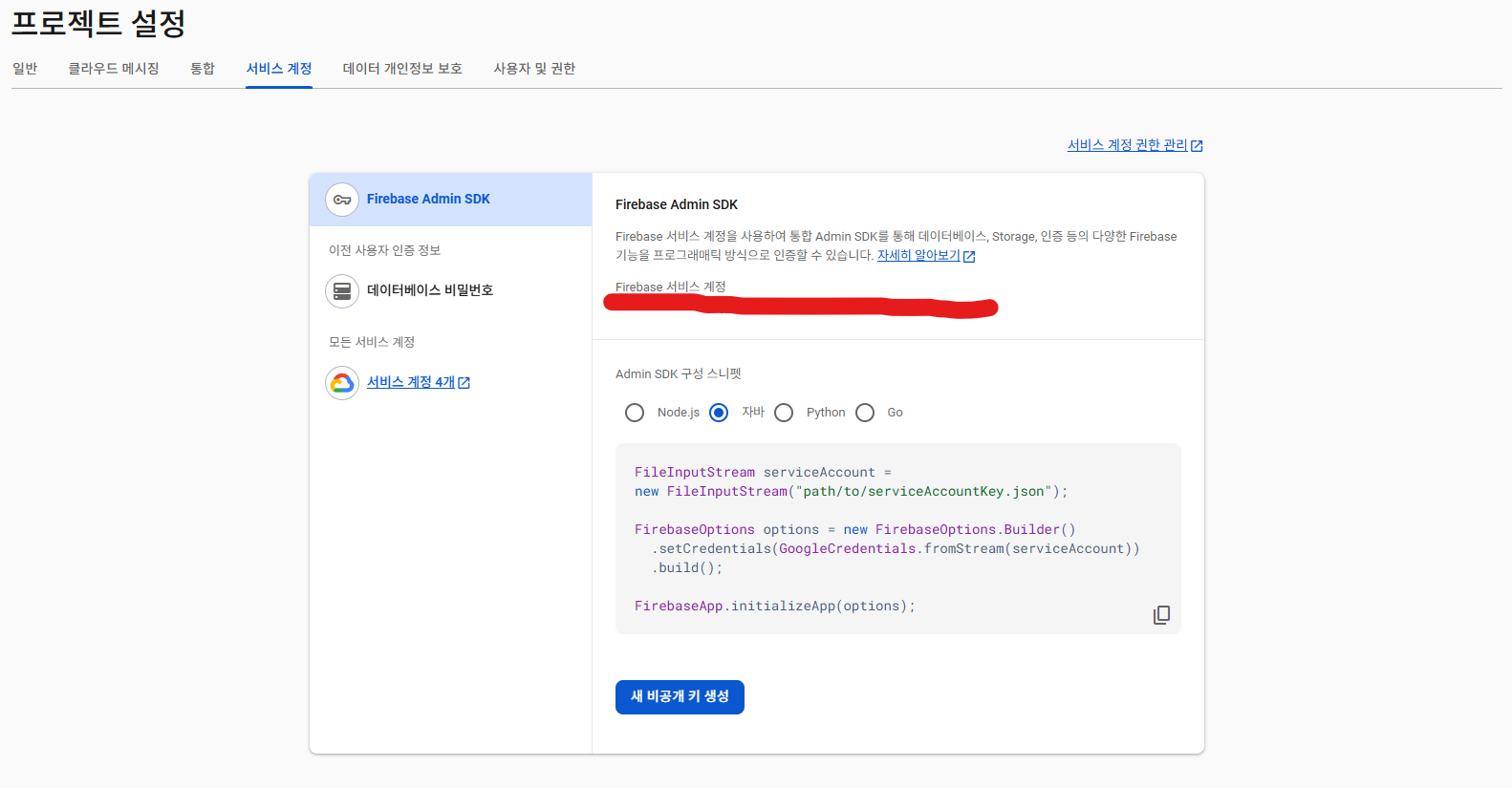Click the database icon next to 데이터베이스 비밀번호
The image size is (1512, 788).
(342, 291)
